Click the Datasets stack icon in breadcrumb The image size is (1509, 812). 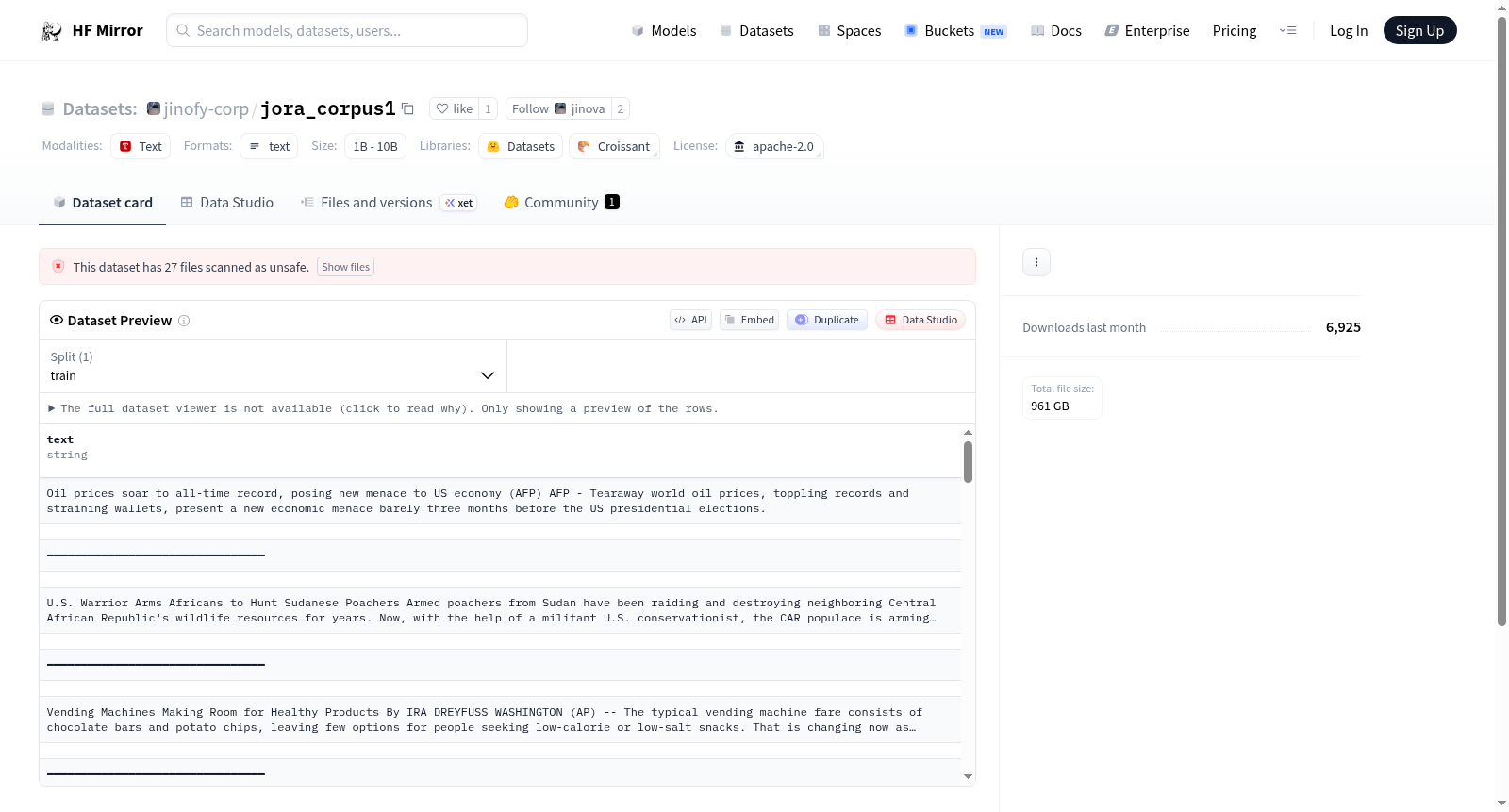tap(48, 109)
